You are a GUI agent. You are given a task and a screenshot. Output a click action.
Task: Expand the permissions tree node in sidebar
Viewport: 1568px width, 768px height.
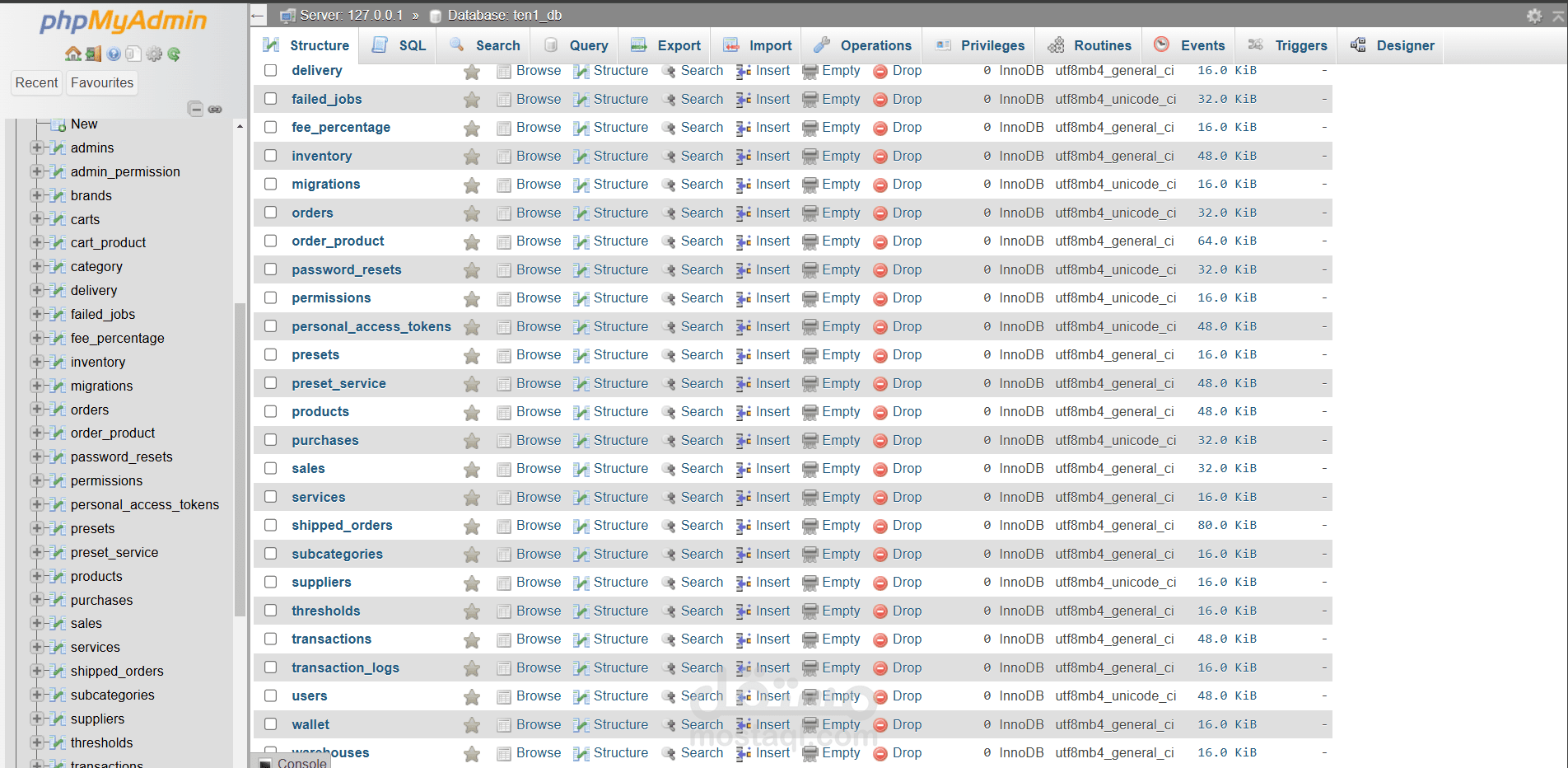point(36,480)
